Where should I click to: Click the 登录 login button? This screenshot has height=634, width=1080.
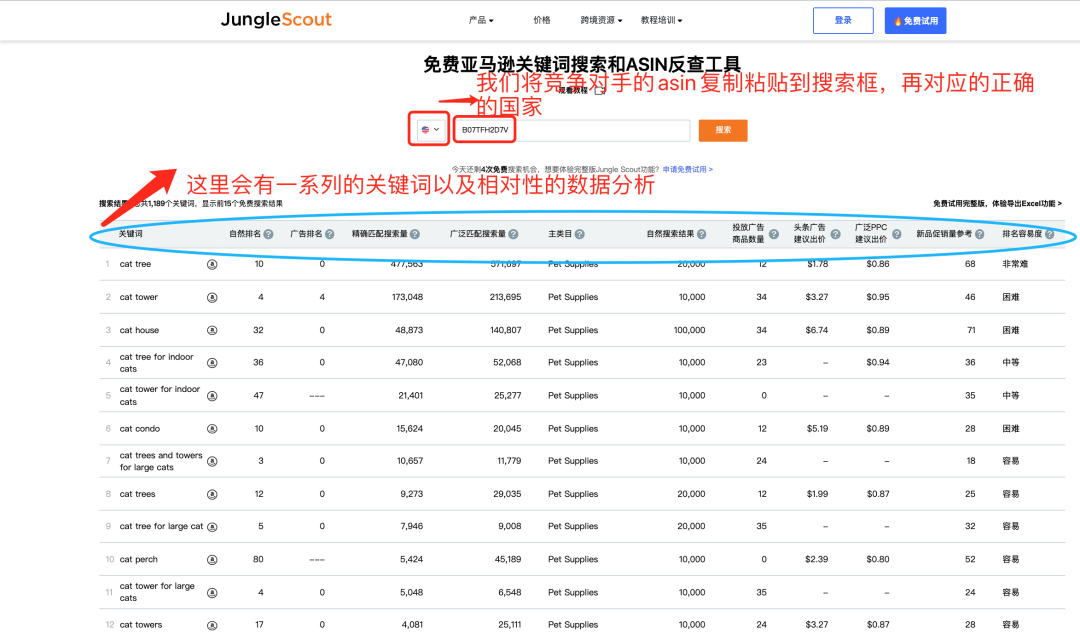843,20
